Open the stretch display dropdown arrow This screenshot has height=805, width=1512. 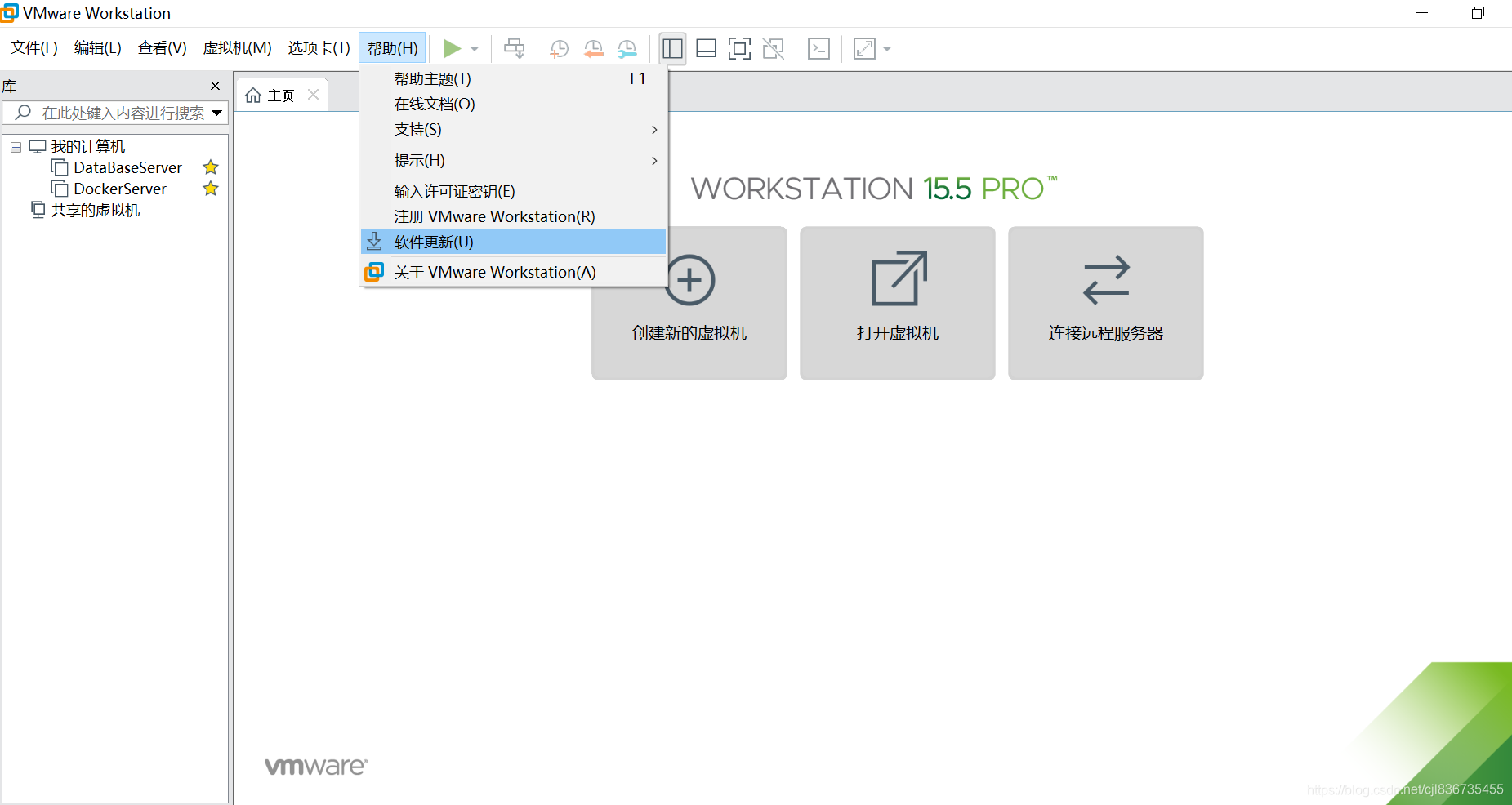click(x=887, y=49)
